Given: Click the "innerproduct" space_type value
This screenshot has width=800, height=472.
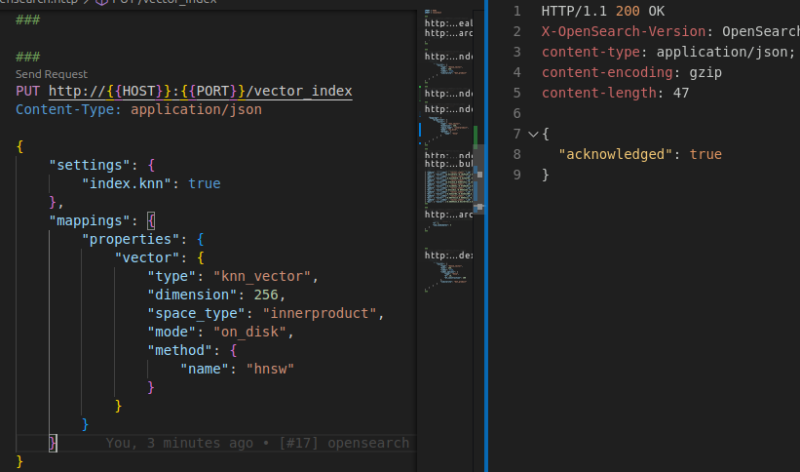Looking at the screenshot, I should click(330, 313).
